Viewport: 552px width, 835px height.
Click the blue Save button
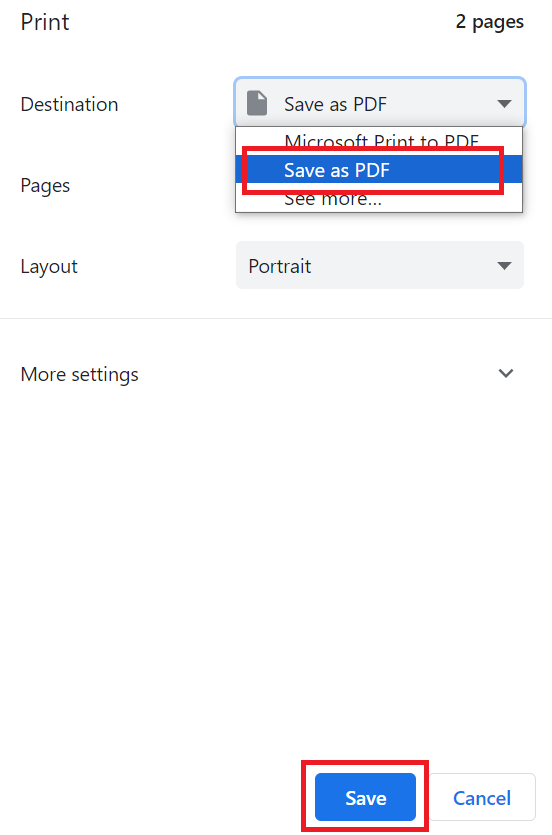click(x=365, y=797)
